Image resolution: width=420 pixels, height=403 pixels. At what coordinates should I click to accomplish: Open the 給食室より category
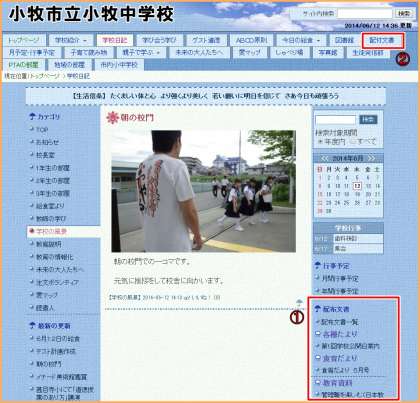click(50, 206)
